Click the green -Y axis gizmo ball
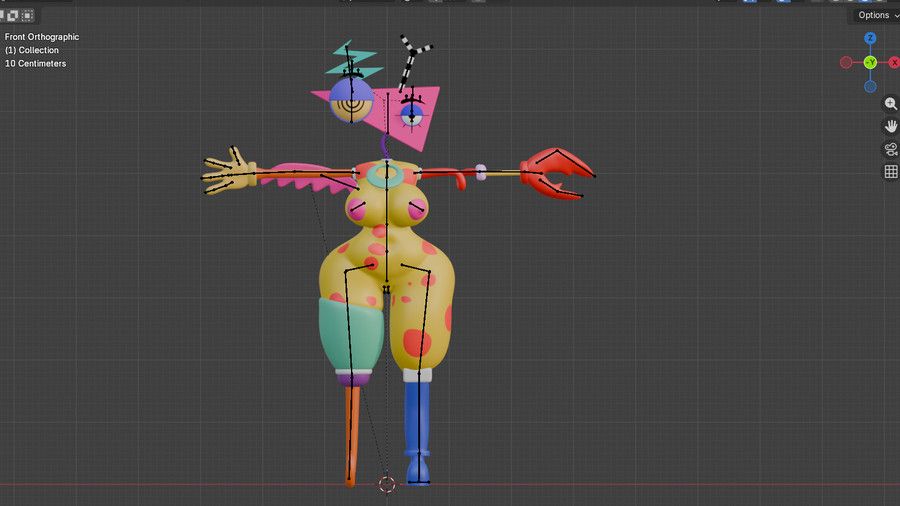This screenshot has height=506, width=900. pos(870,62)
